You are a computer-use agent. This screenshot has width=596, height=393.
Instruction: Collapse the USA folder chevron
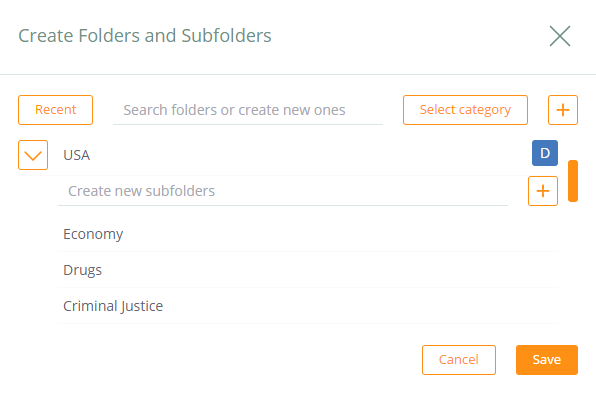pos(33,155)
